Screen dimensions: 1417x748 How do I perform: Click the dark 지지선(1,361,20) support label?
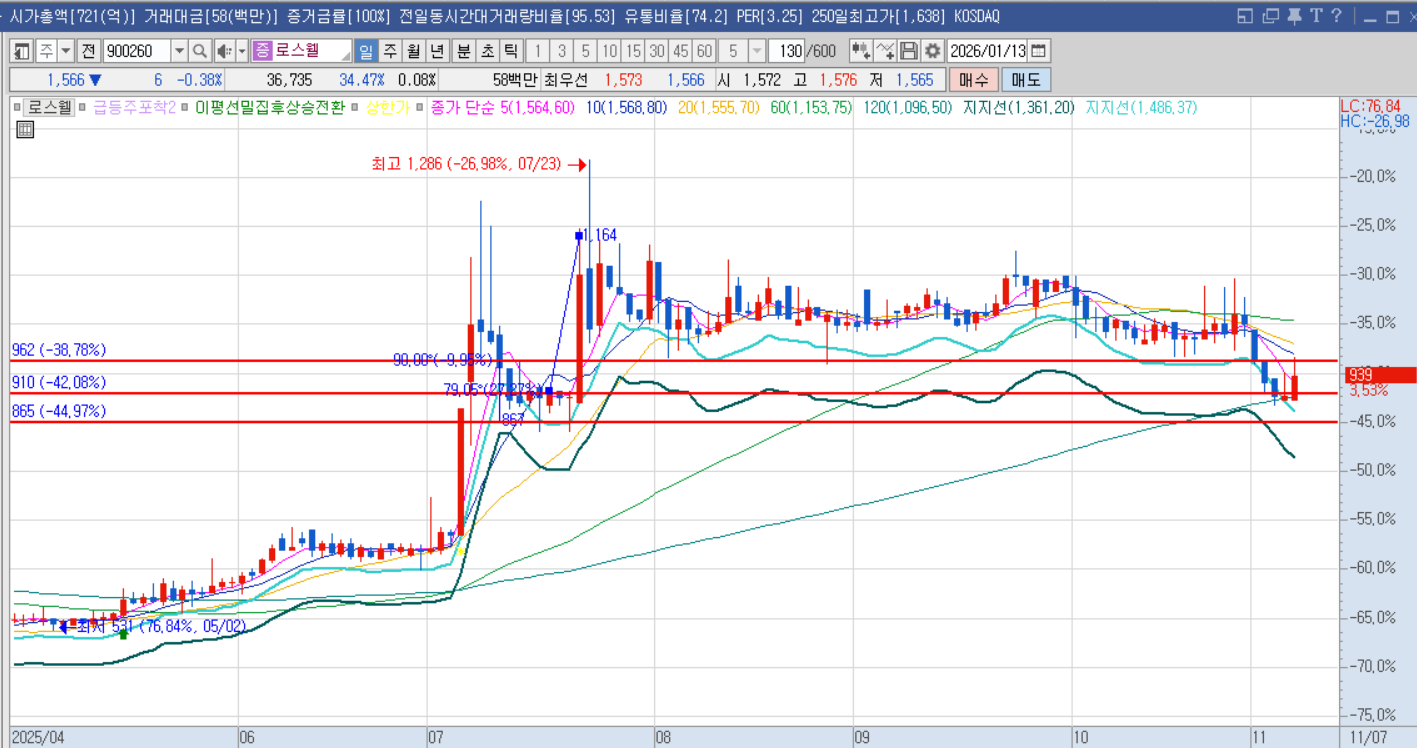pyautogui.click(x=1018, y=107)
